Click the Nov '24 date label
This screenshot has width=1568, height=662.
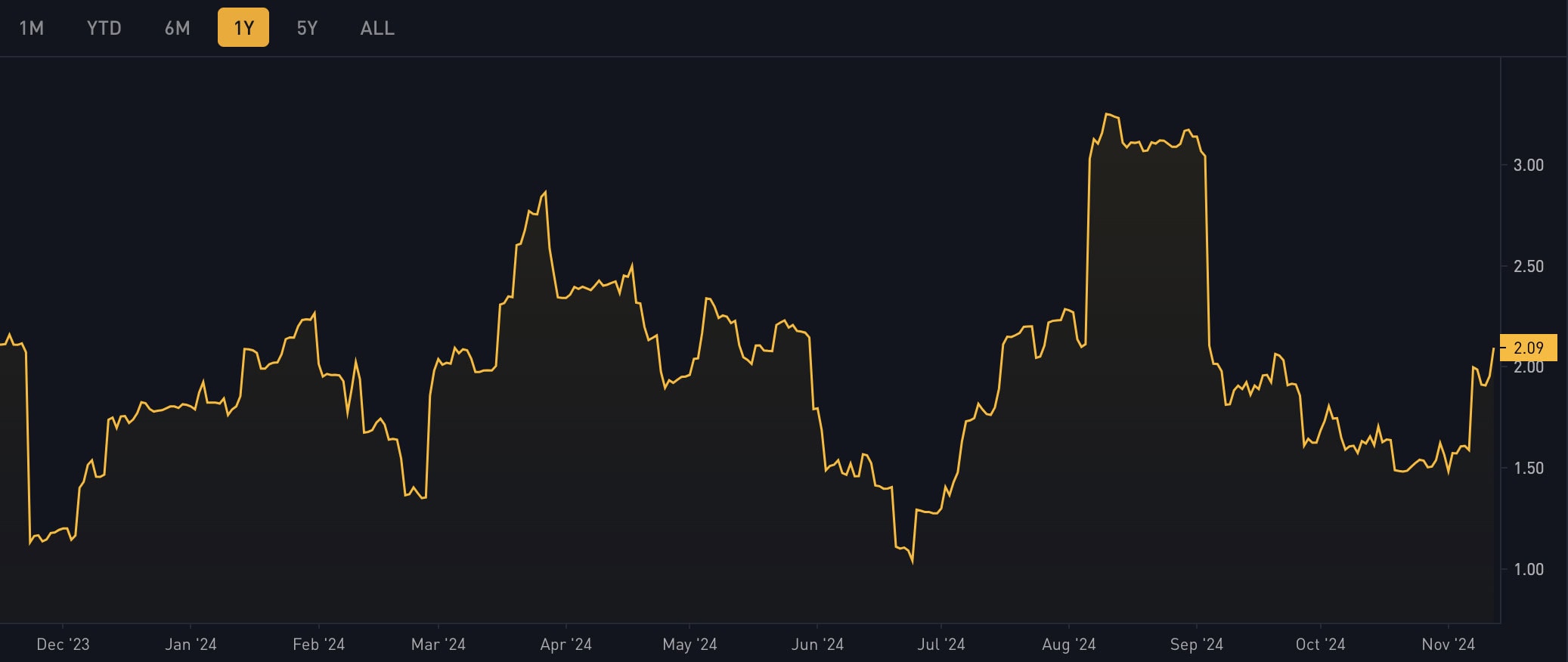1448,644
